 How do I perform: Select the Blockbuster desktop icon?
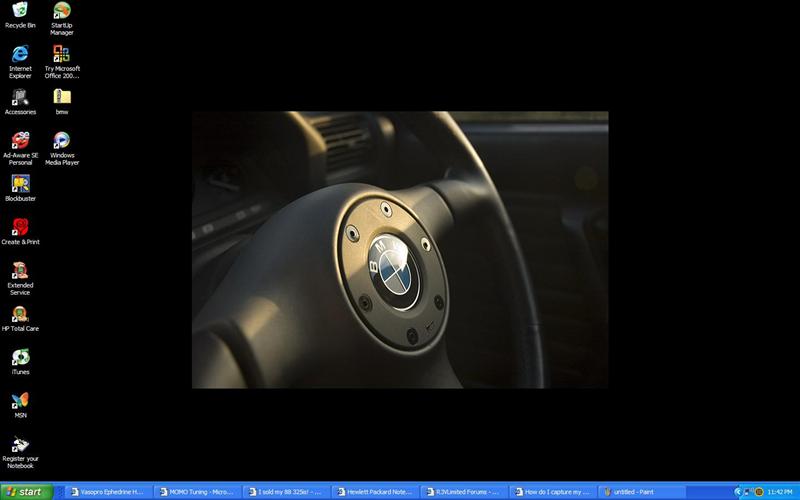(x=20, y=184)
